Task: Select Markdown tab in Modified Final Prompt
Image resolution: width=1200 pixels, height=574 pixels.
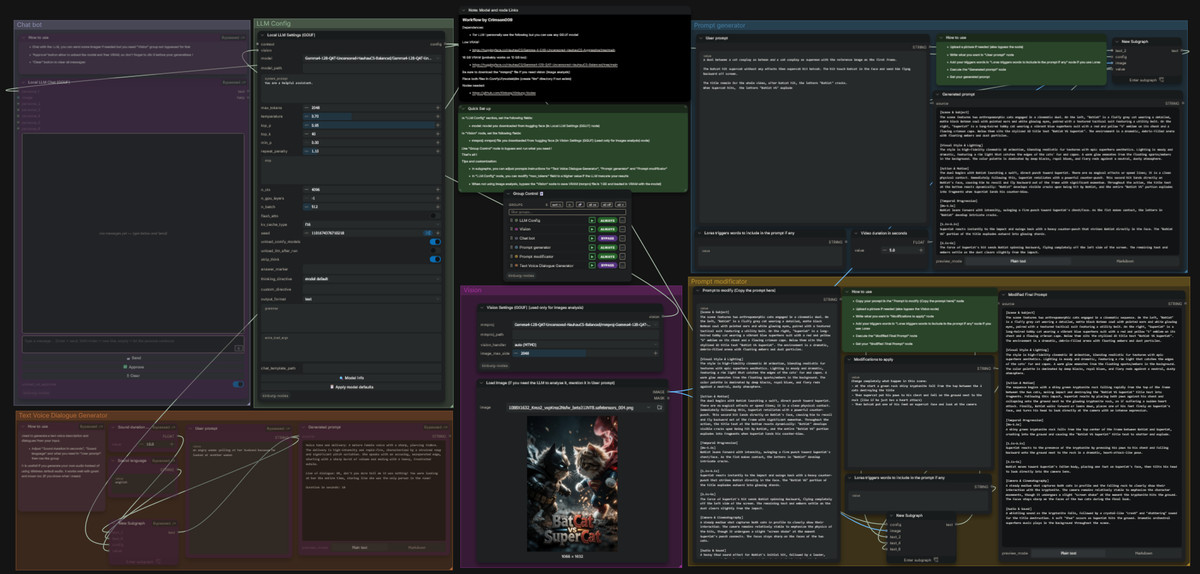Action: click(x=1143, y=553)
